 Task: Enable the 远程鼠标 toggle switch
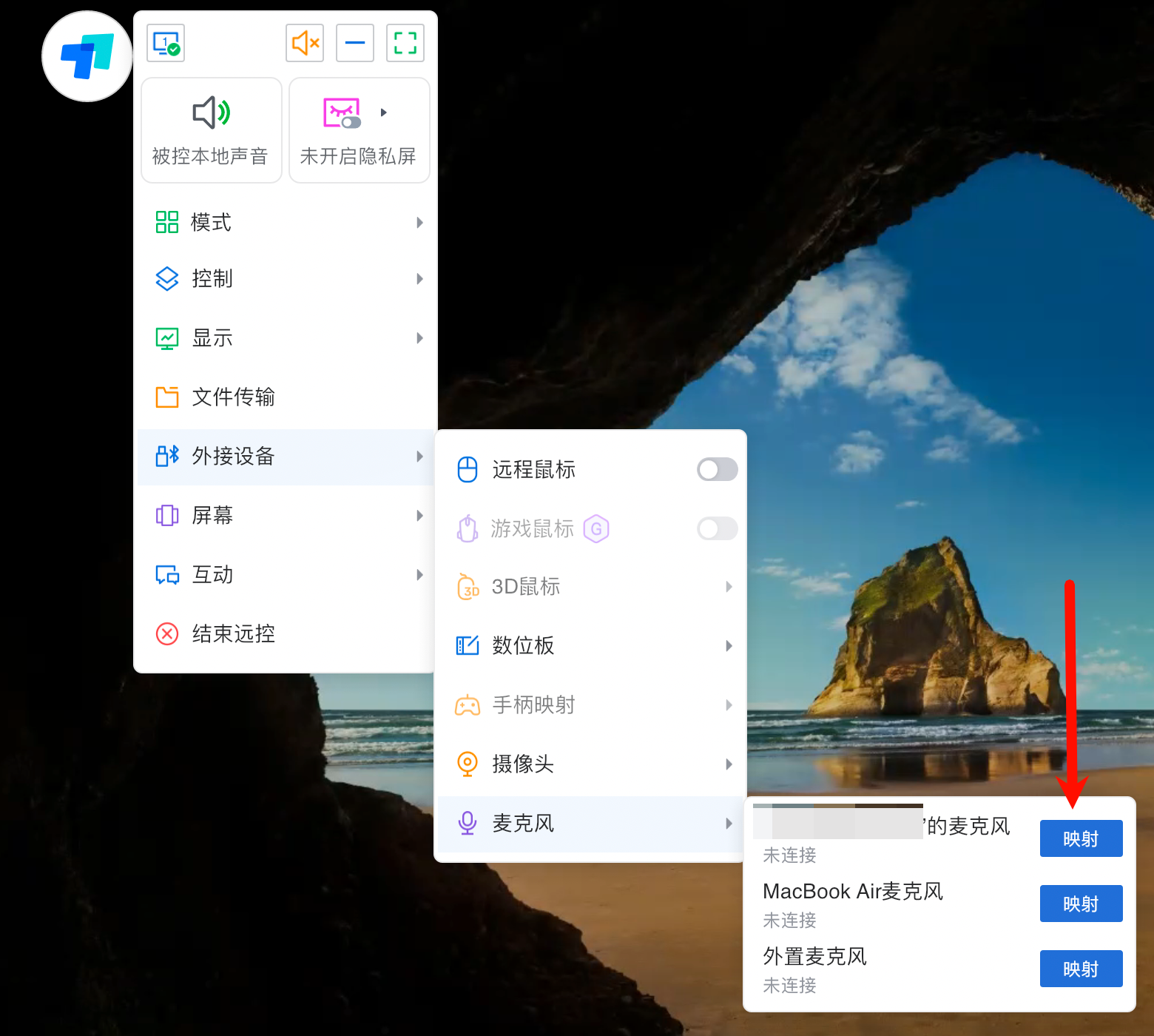[717, 469]
